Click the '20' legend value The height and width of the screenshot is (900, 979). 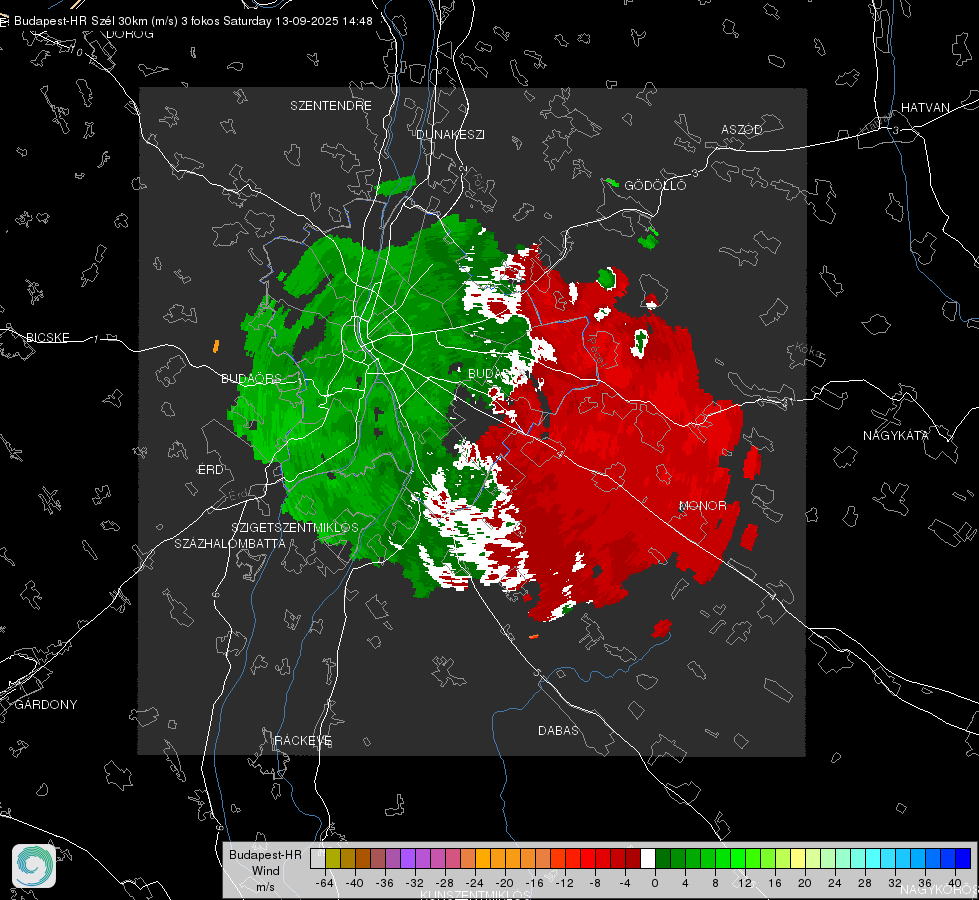pyautogui.click(x=805, y=883)
